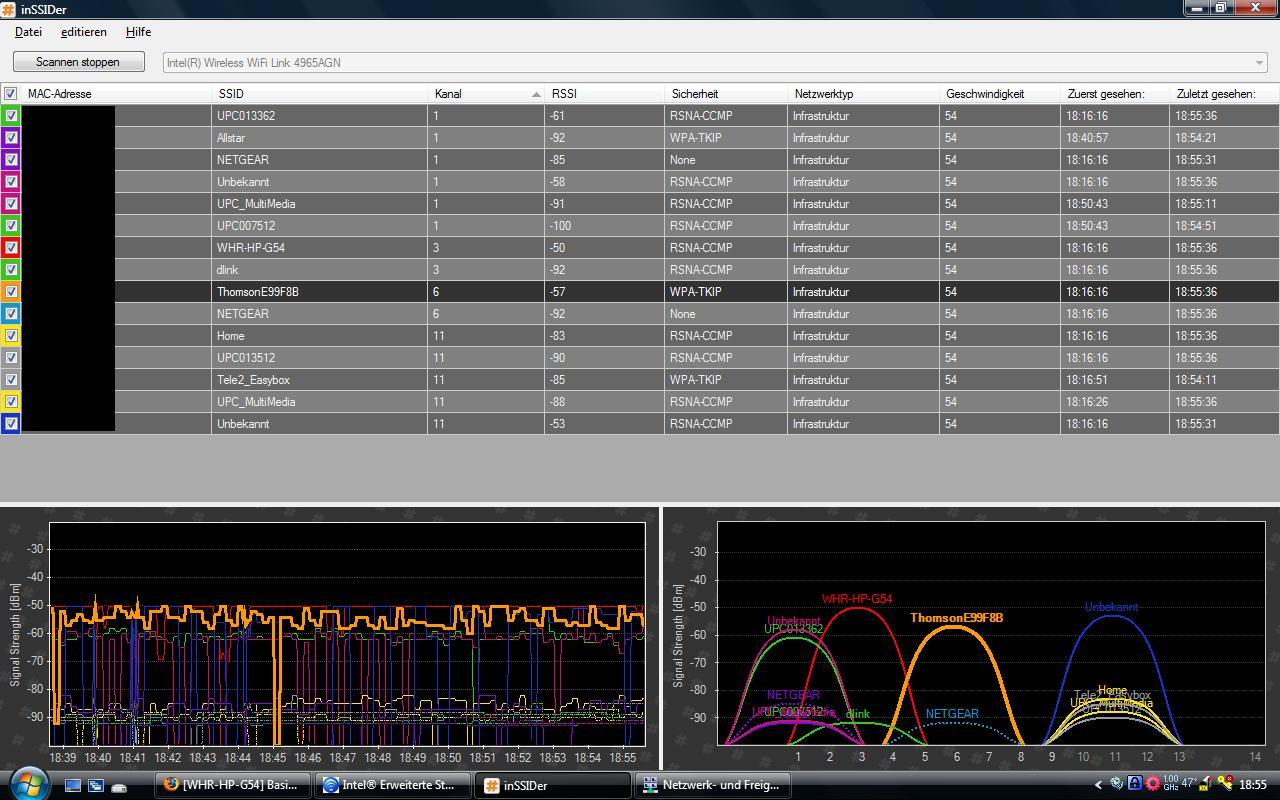
Task: Toggle checkbox for UPC_MultiMedia on channel 11
Action: coord(11,401)
